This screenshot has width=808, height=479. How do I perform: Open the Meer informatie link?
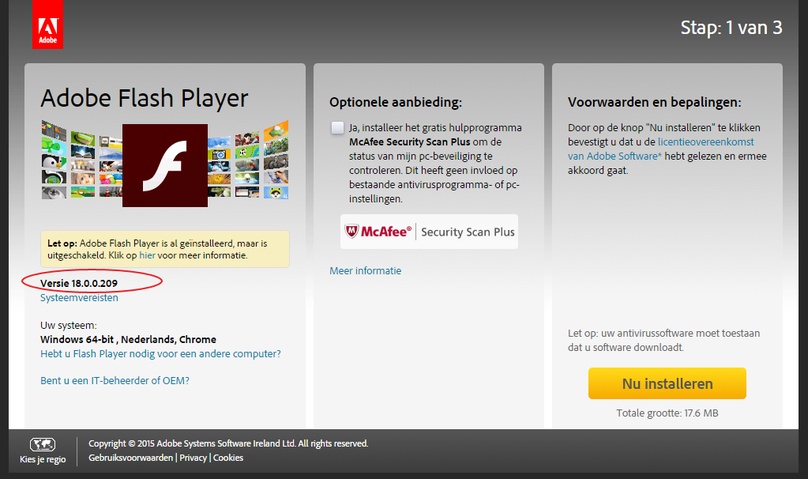365,270
